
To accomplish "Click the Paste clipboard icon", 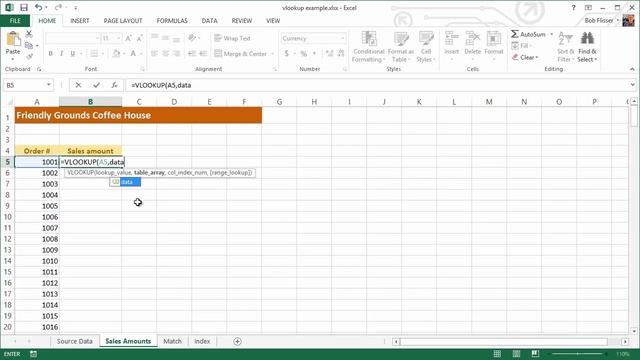I will (13, 40).
